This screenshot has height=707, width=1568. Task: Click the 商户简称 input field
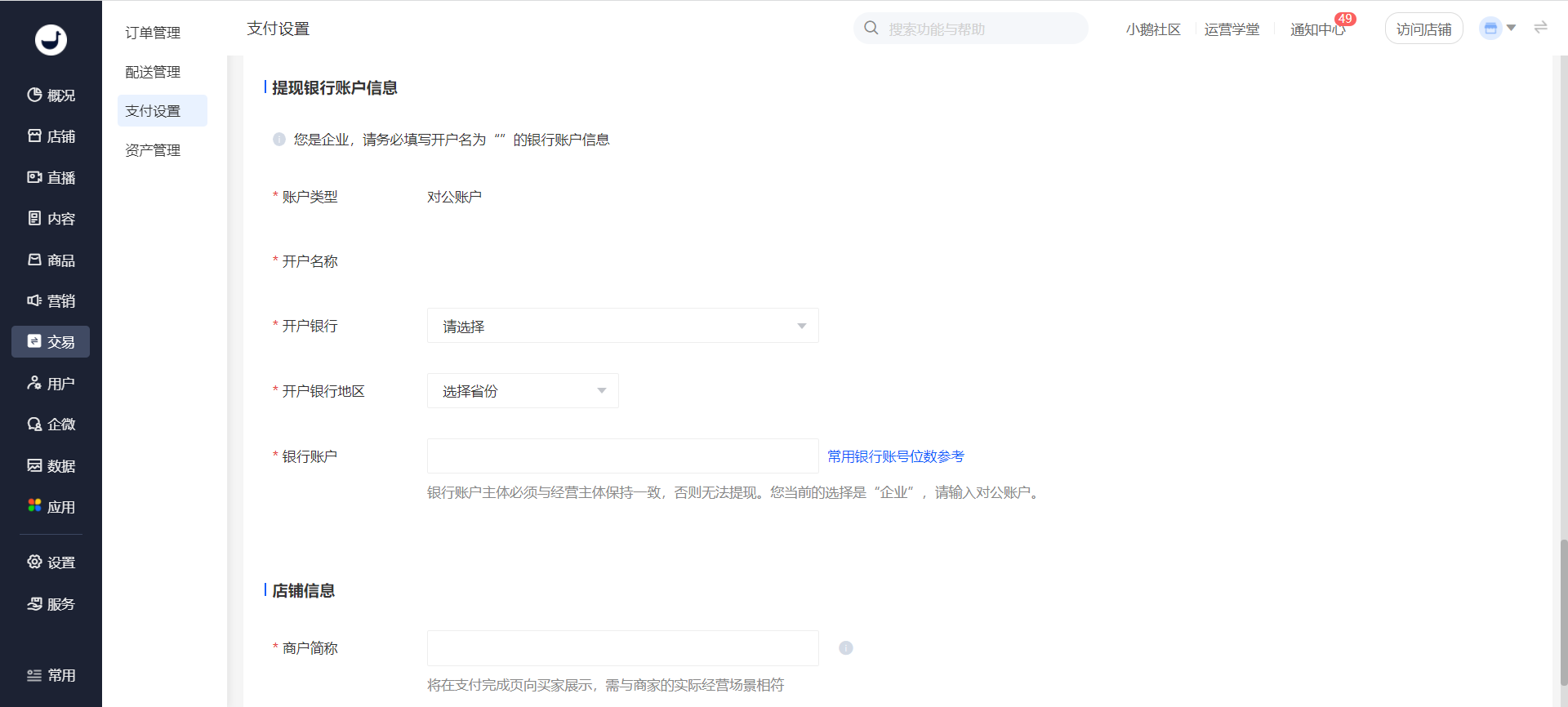(x=622, y=648)
